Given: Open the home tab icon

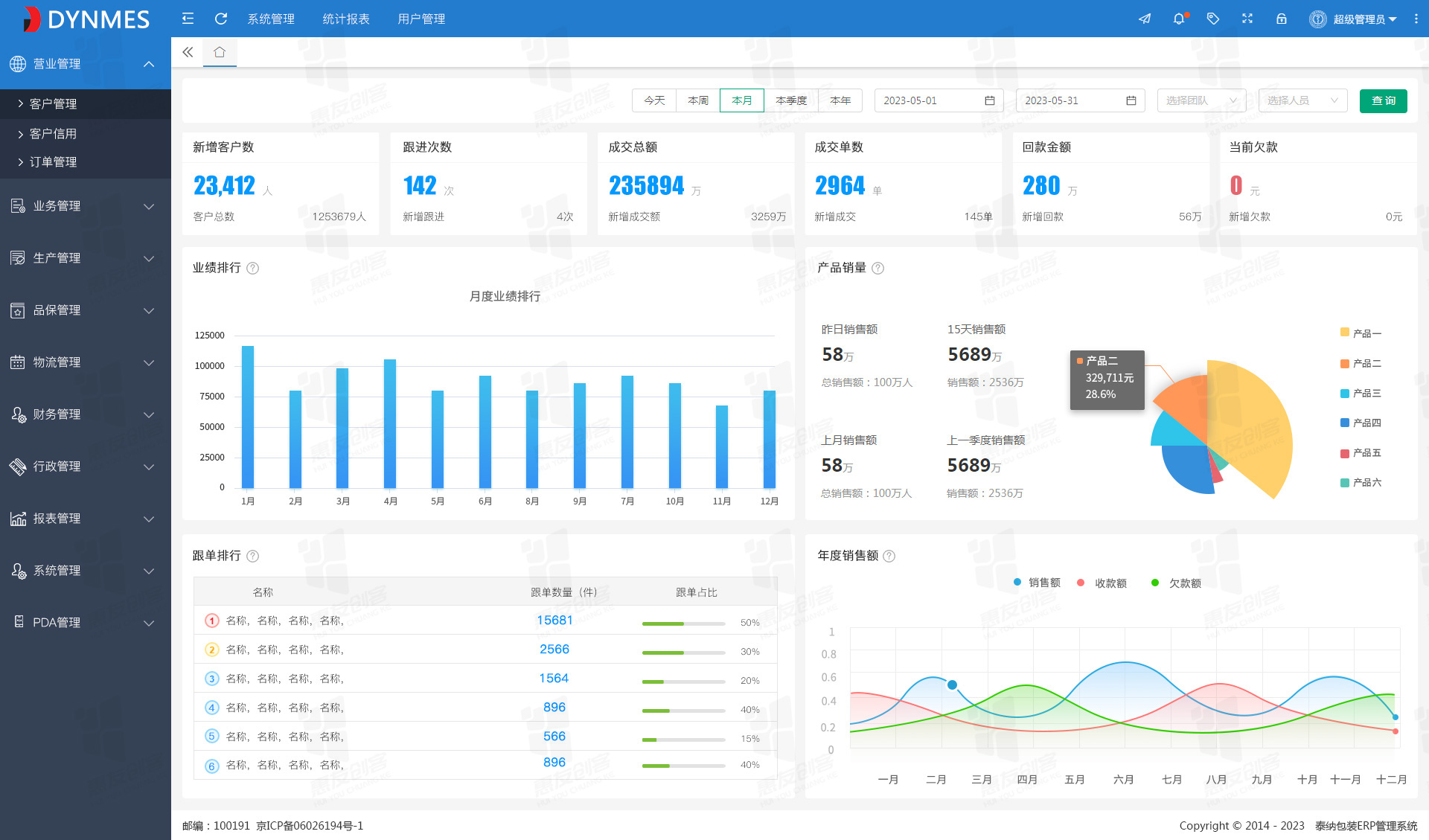Looking at the screenshot, I should (x=220, y=52).
